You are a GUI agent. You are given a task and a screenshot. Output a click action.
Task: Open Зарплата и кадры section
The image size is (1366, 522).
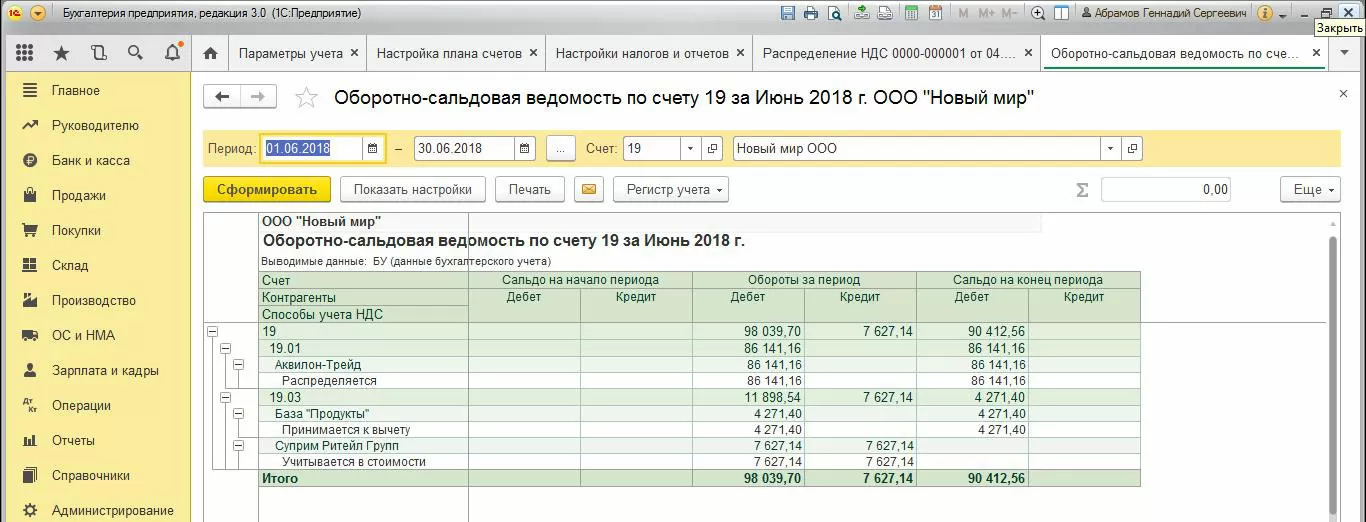click(96, 370)
